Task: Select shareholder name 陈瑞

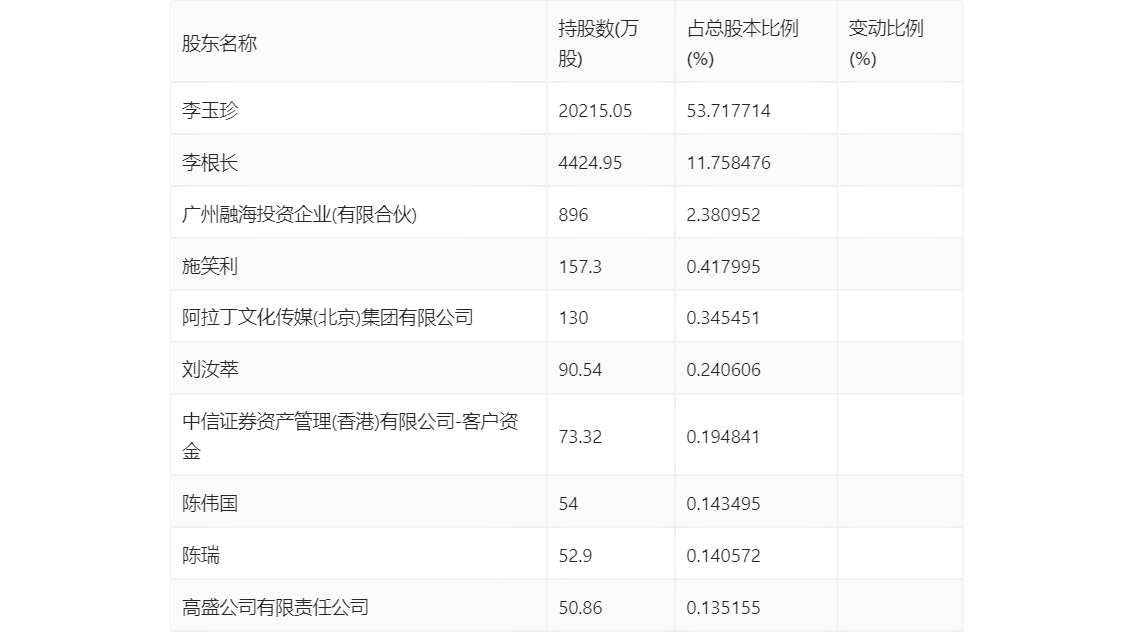Action: coord(200,555)
